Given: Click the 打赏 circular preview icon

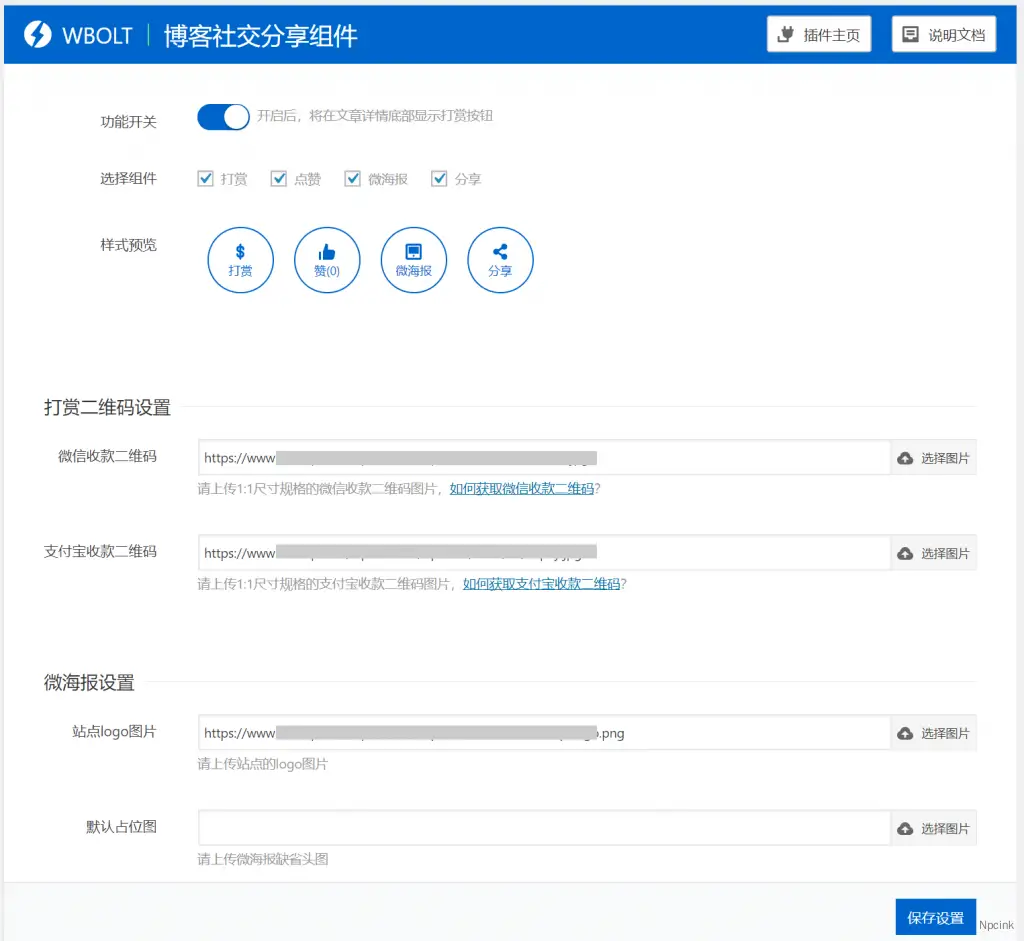Looking at the screenshot, I should tap(240, 259).
